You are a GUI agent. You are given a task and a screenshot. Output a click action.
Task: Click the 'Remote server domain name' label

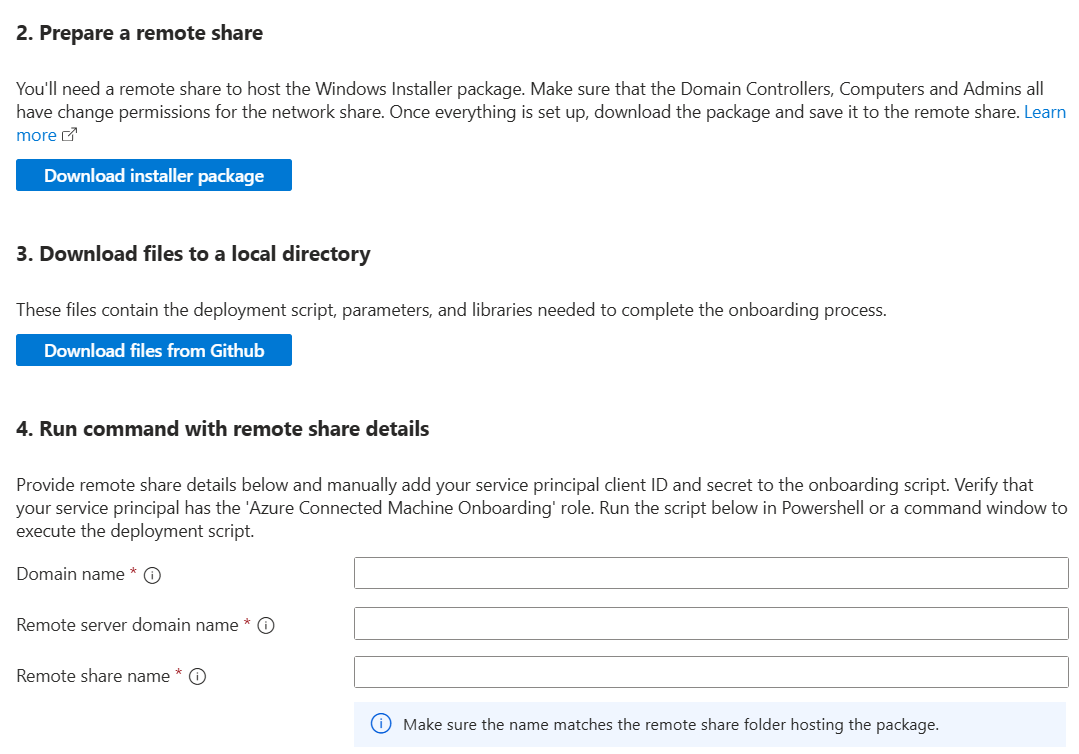click(x=127, y=625)
